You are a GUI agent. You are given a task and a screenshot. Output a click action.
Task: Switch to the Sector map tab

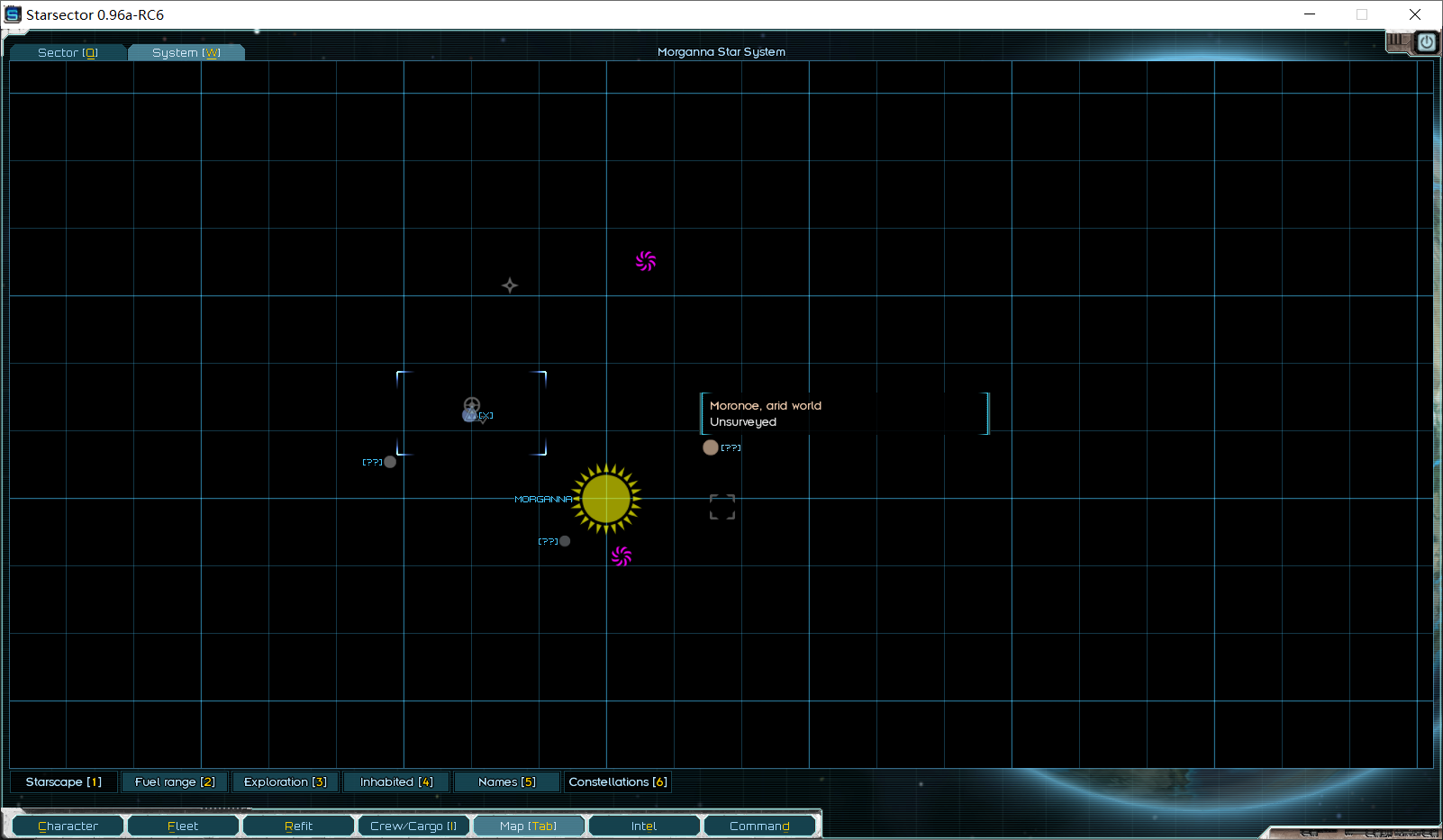68,53
